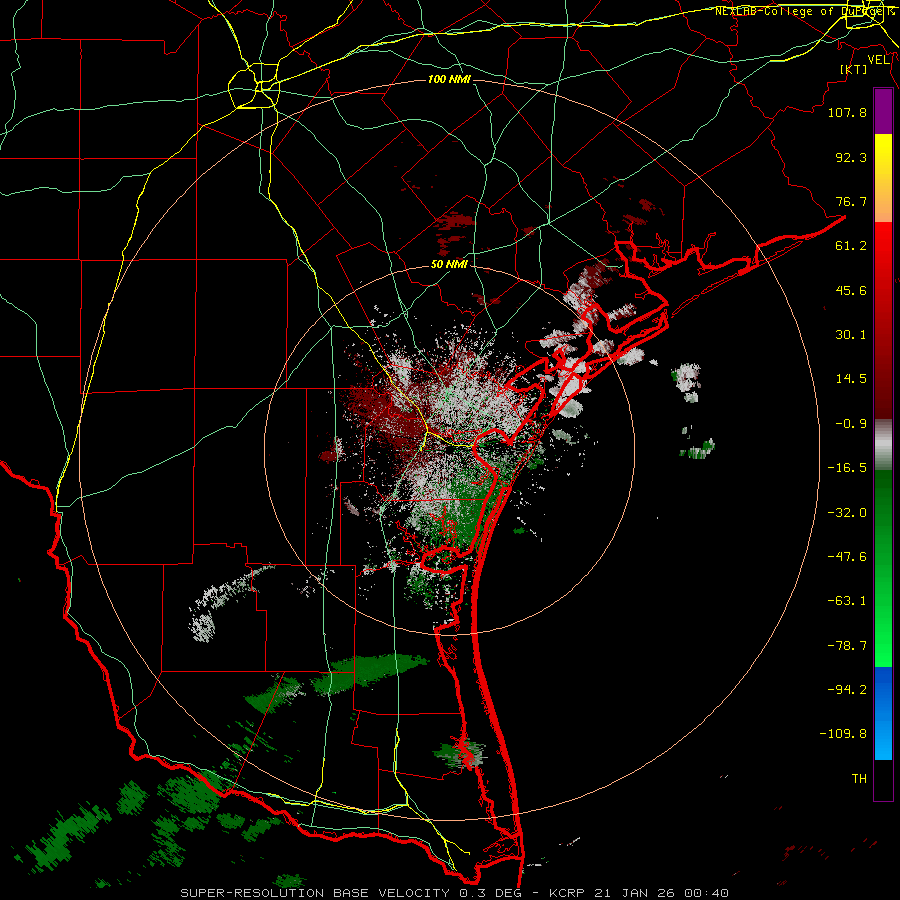Click the VEL legend title

click(x=878, y=60)
